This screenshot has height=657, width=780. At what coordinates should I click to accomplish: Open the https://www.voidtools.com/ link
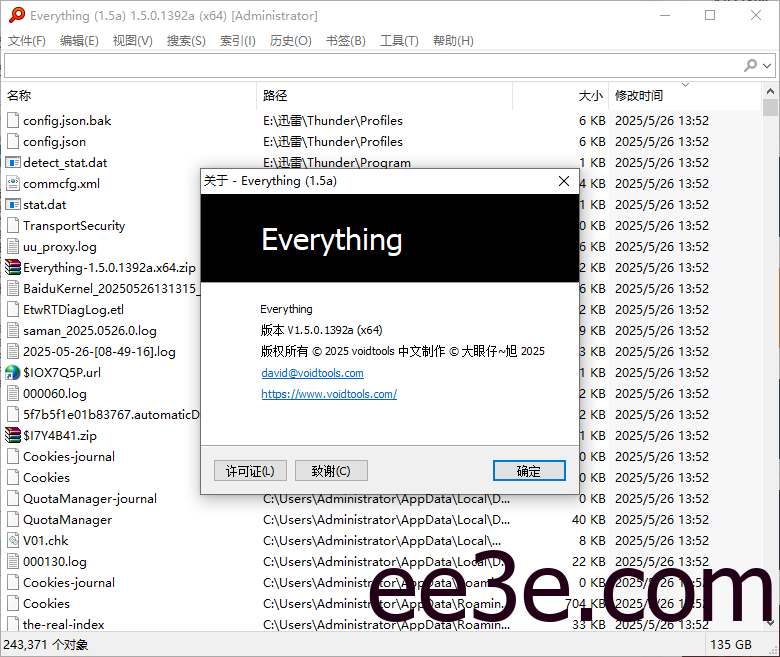tap(329, 394)
